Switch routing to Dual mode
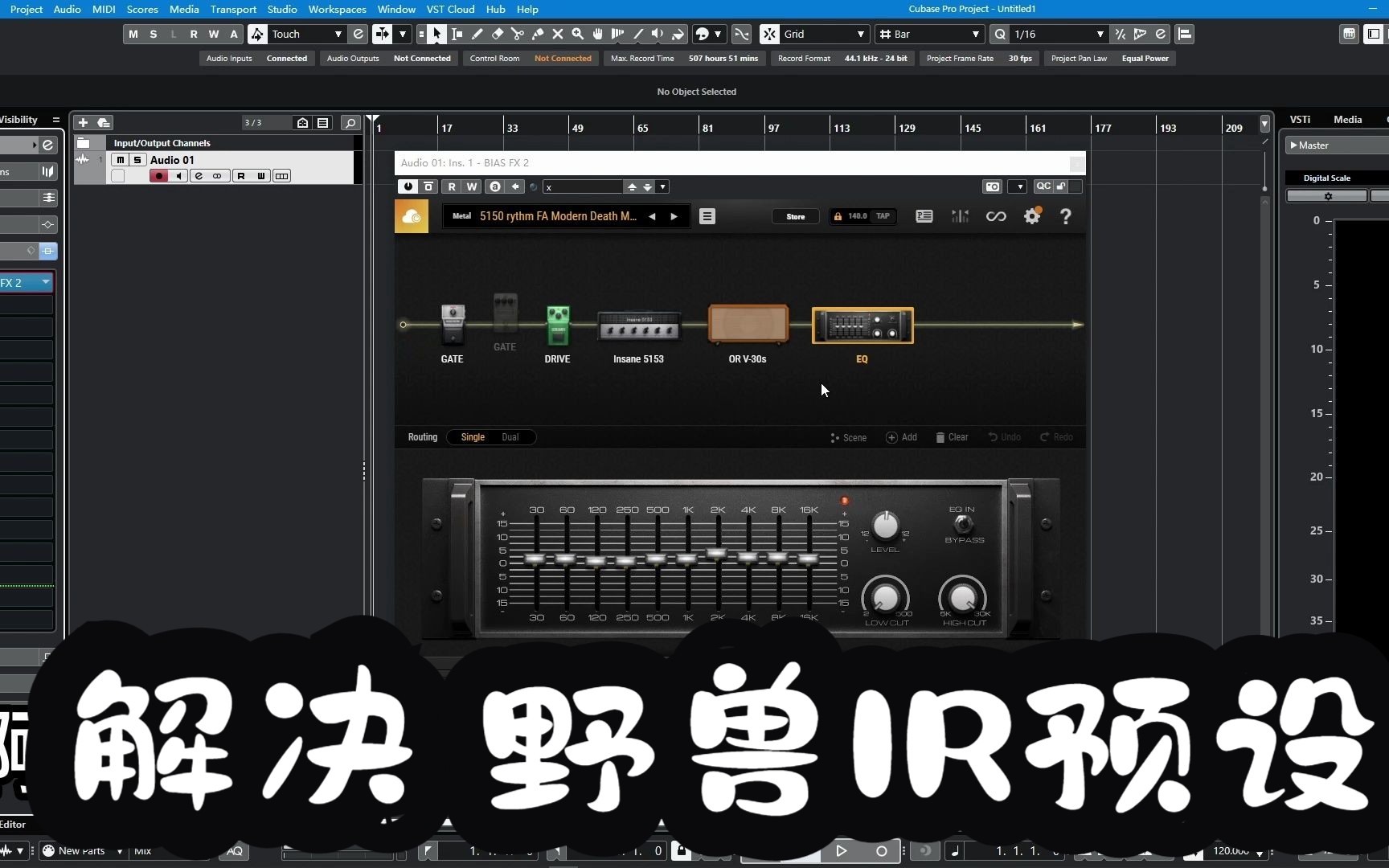Viewport: 1389px width, 868px height. click(x=510, y=437)
